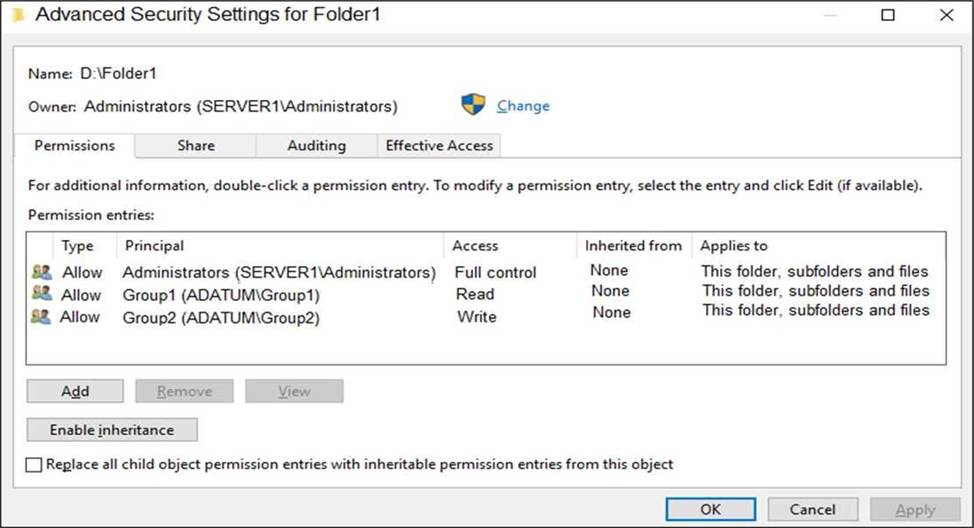This screenshot has width=974, height=528.
Task: Minimize the Advanced Security Settings dialog
Action: (827, 15)
